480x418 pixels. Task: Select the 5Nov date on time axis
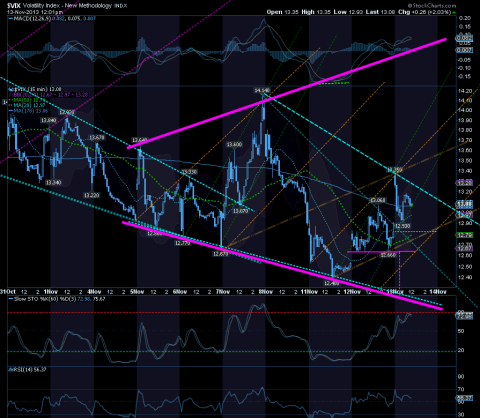pyautogui.click(x=137, y=292)
